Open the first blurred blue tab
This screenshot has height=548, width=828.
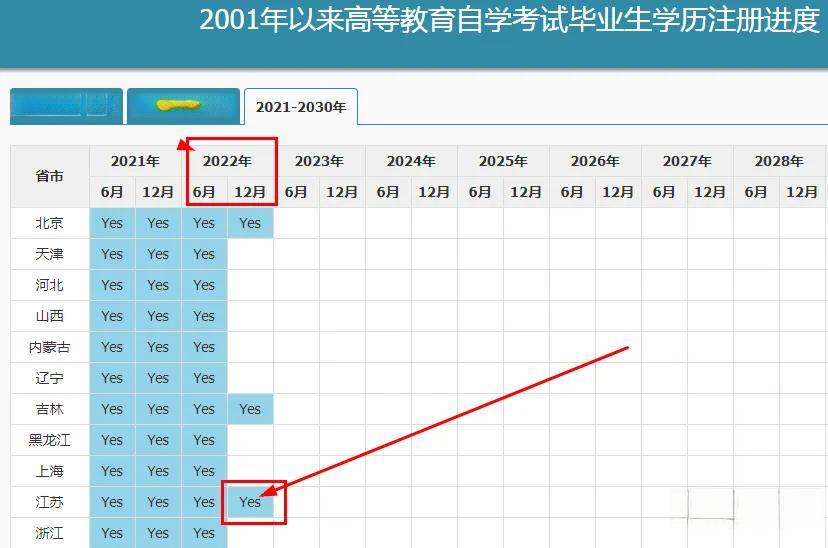click(x=66, y=105)
